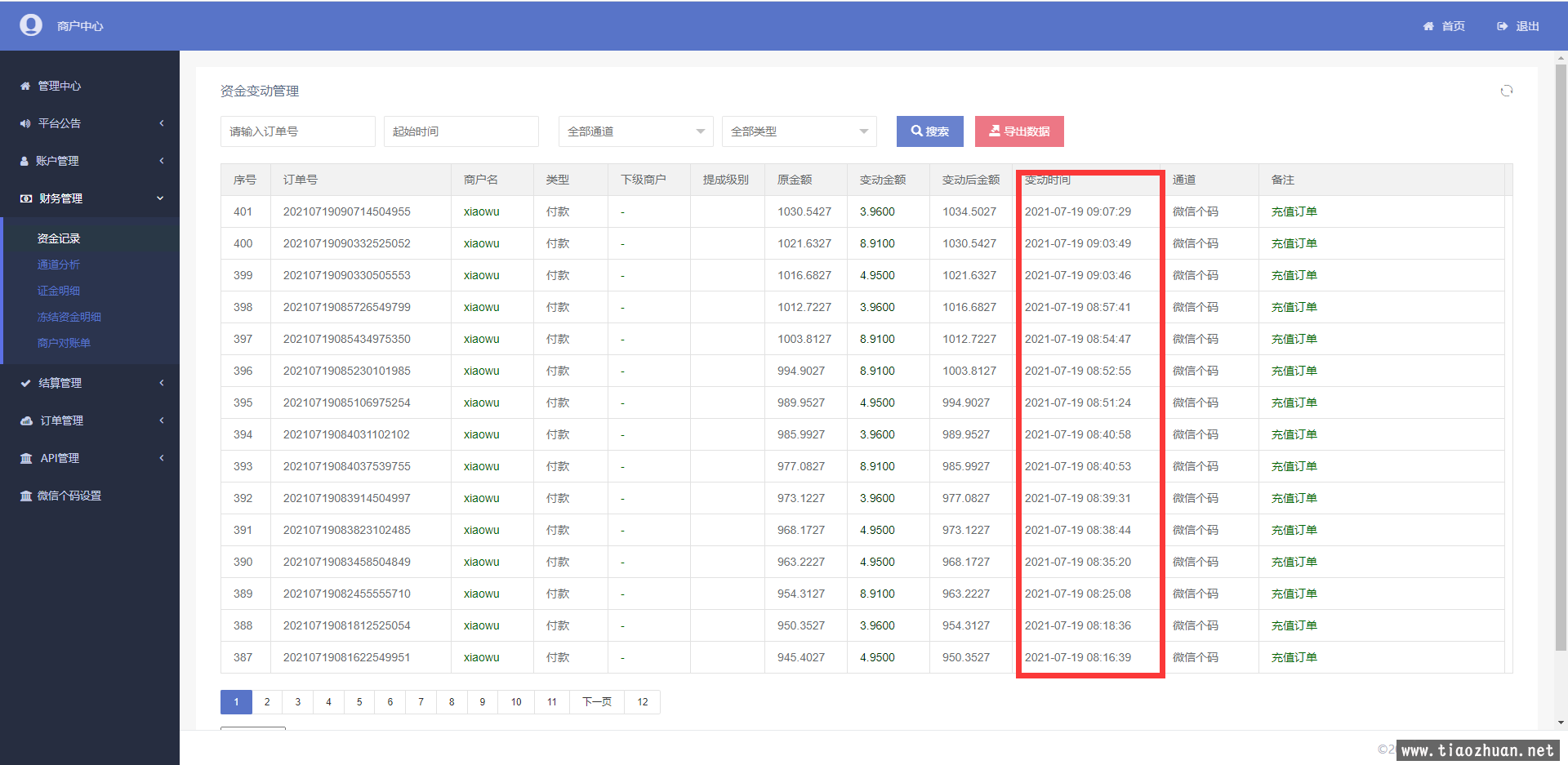Click the logout arrow icon beside 退出

[1502, 26]
